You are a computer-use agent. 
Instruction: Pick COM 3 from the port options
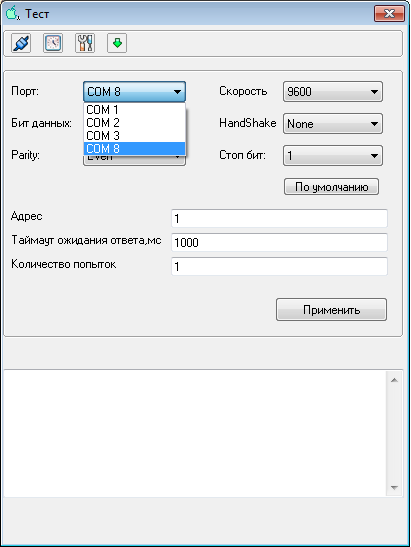[x=134, y=136]
